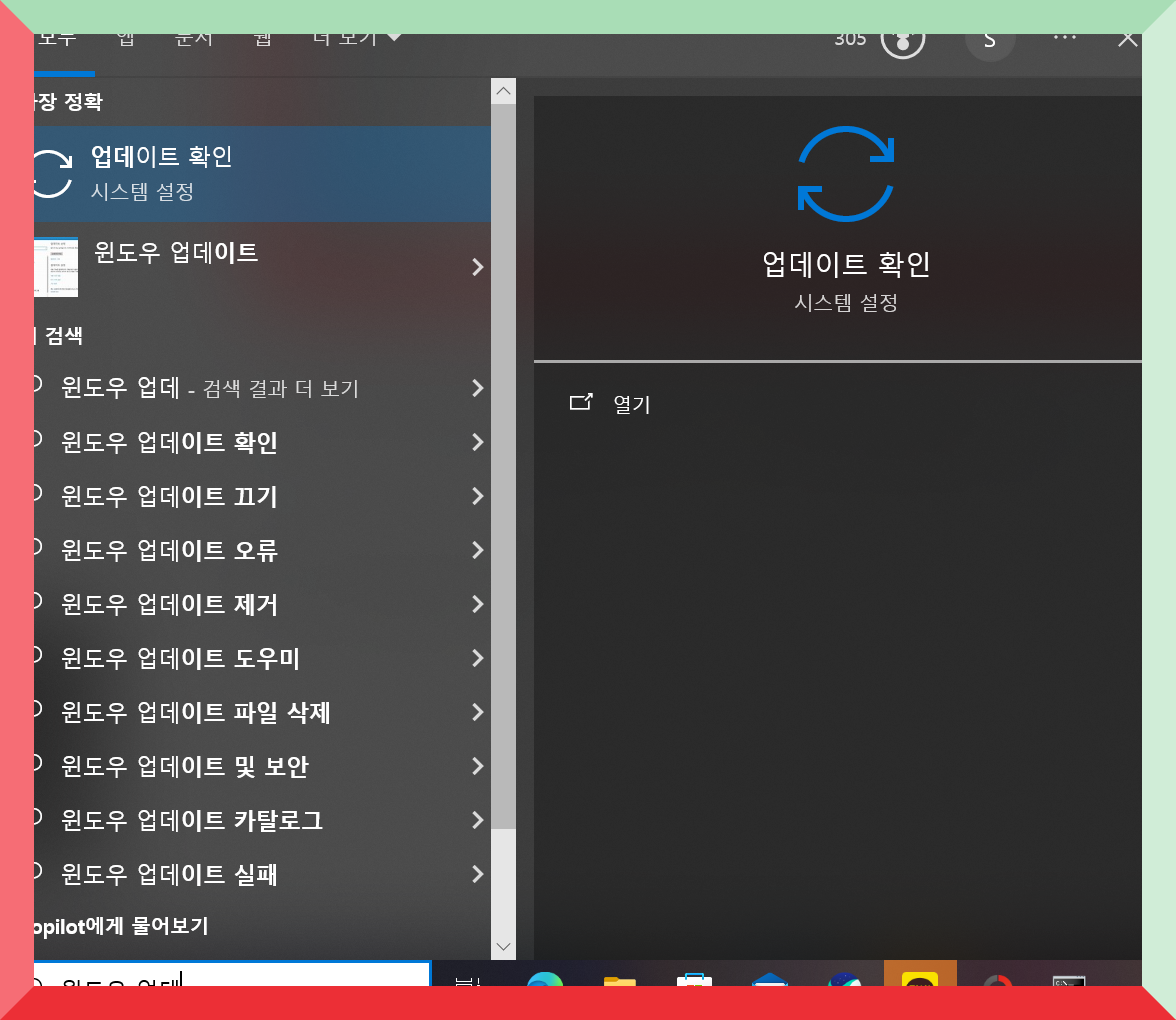Screen dimensions: 1176x1020
Task: Switch to the 문서 search tab
Action: pyautogui.click(x=194, y=40)
